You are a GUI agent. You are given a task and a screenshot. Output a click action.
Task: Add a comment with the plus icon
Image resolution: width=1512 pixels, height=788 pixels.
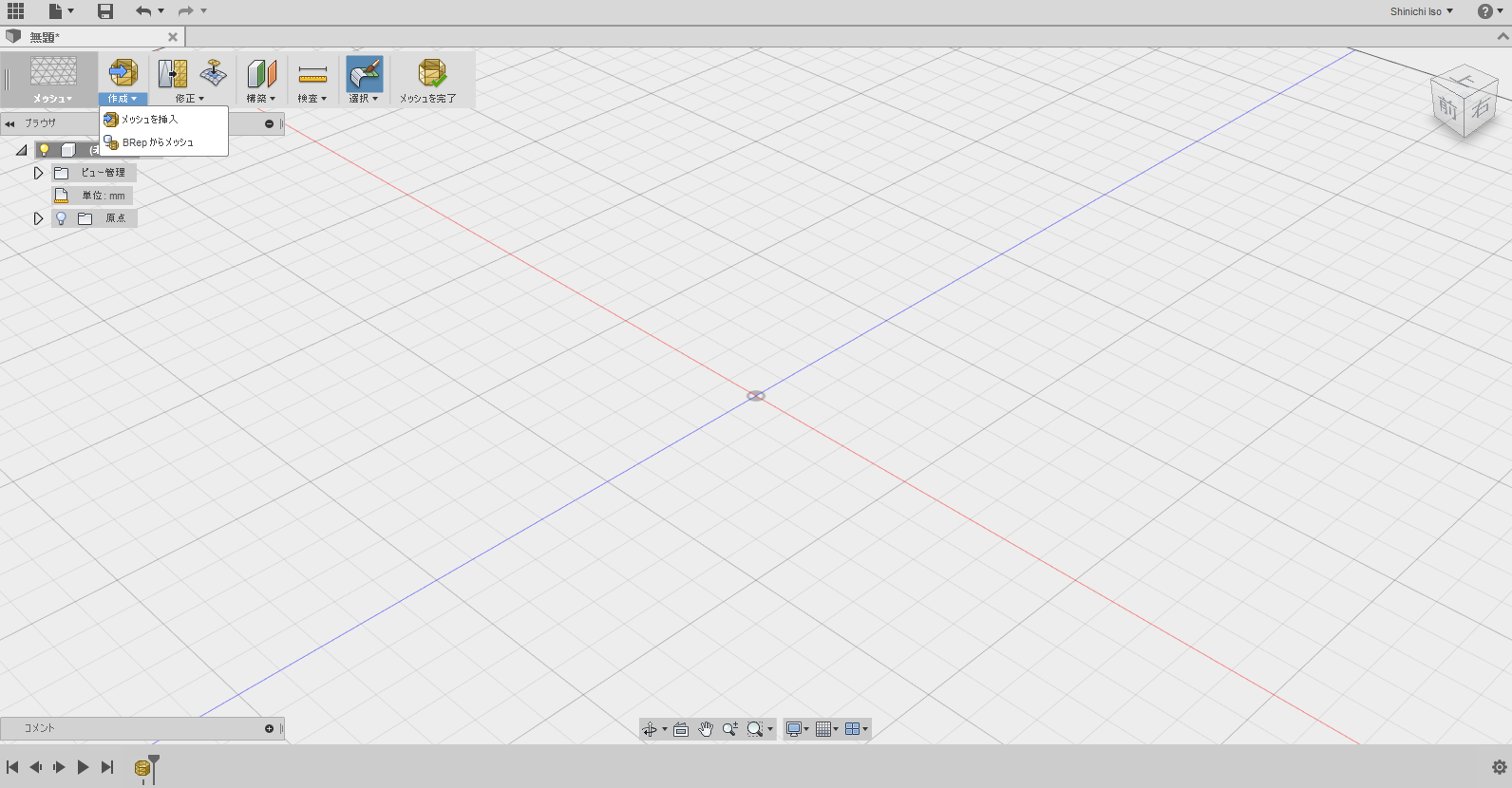click(x=269, y=728)
